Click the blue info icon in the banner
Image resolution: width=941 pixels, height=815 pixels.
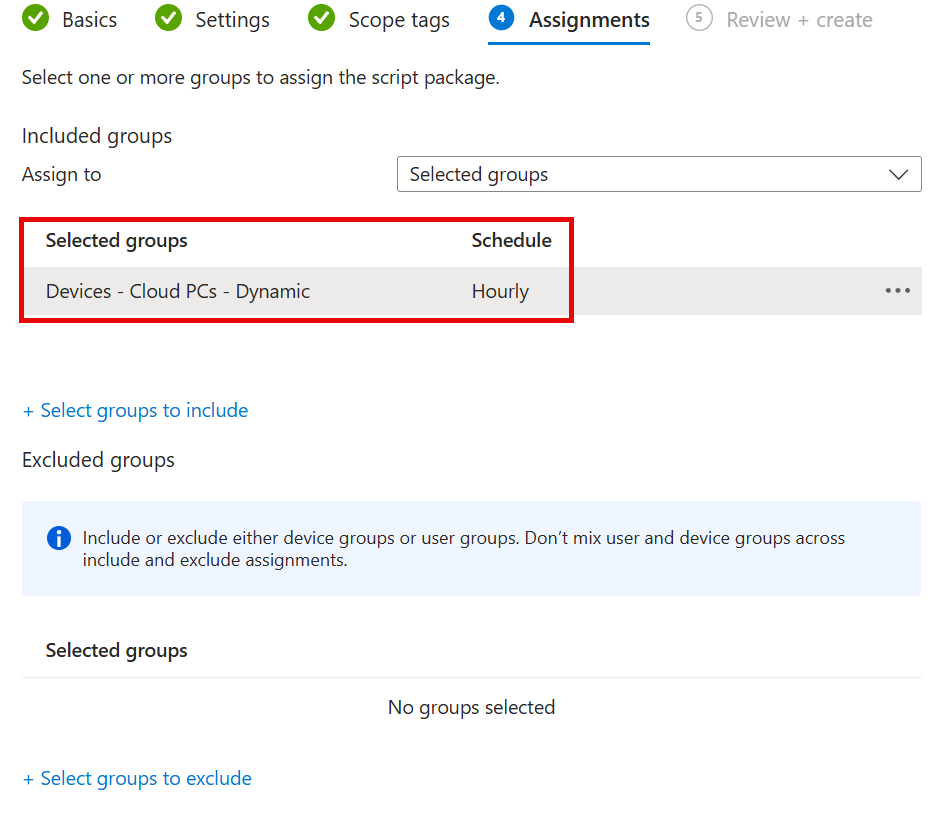point(59,538)
